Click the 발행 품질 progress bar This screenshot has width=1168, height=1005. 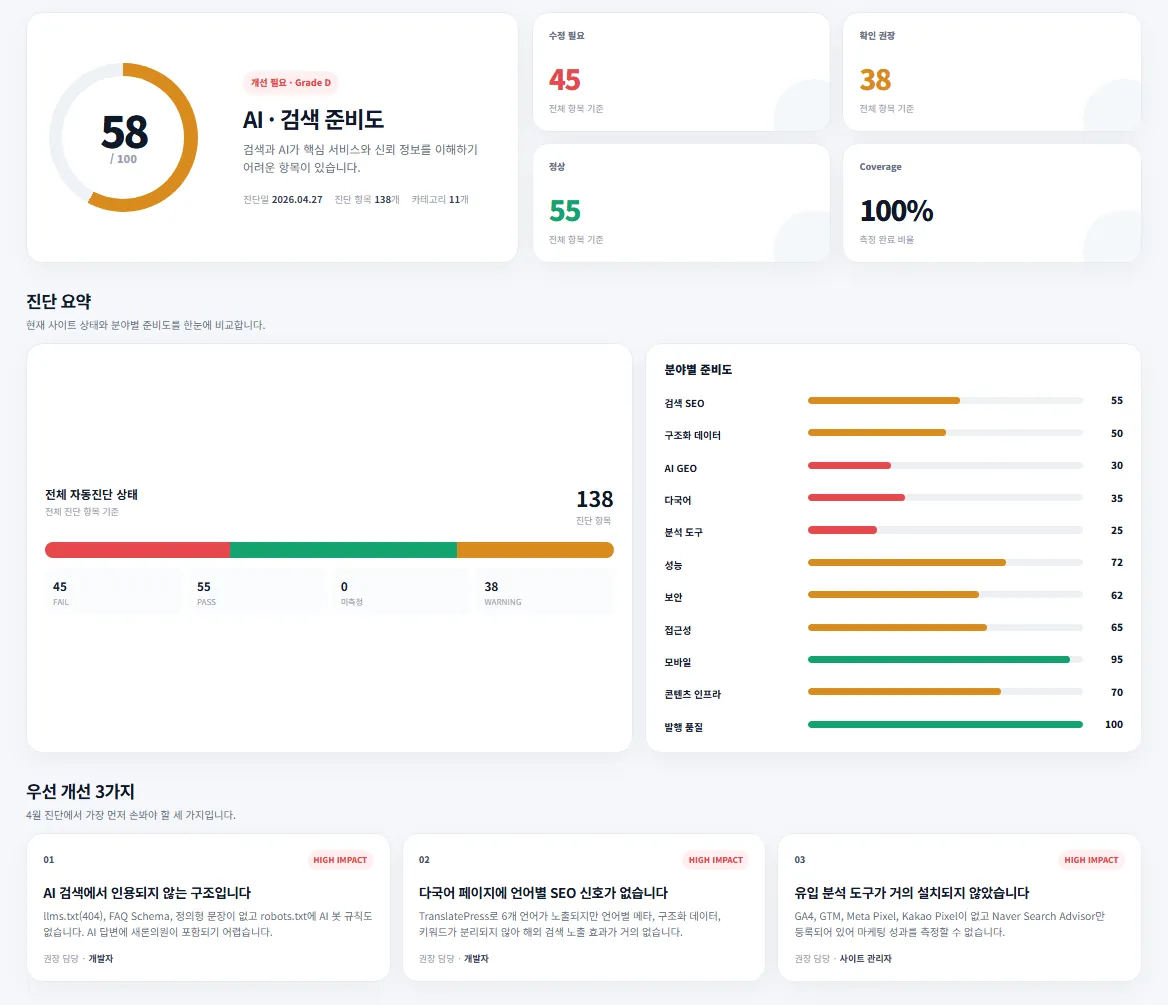click(x=945, y=724)
